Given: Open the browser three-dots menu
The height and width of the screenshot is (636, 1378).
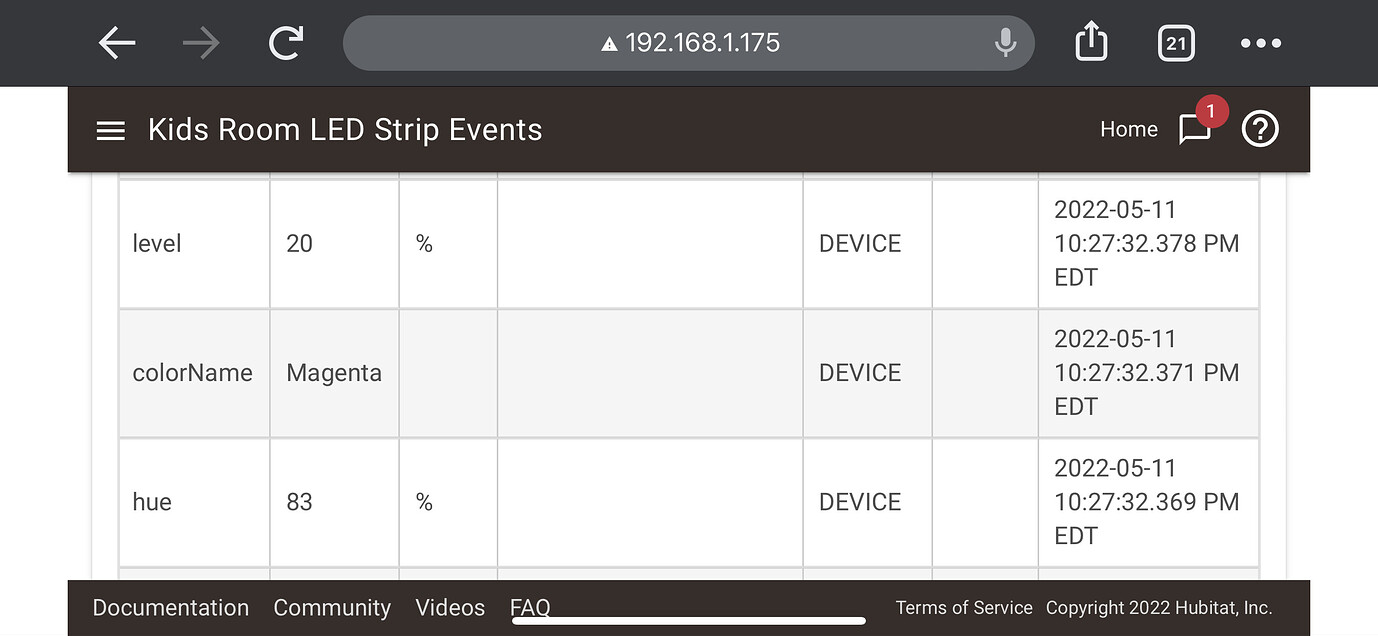Looking at the screenshot, I should (x=1260, y=43).
